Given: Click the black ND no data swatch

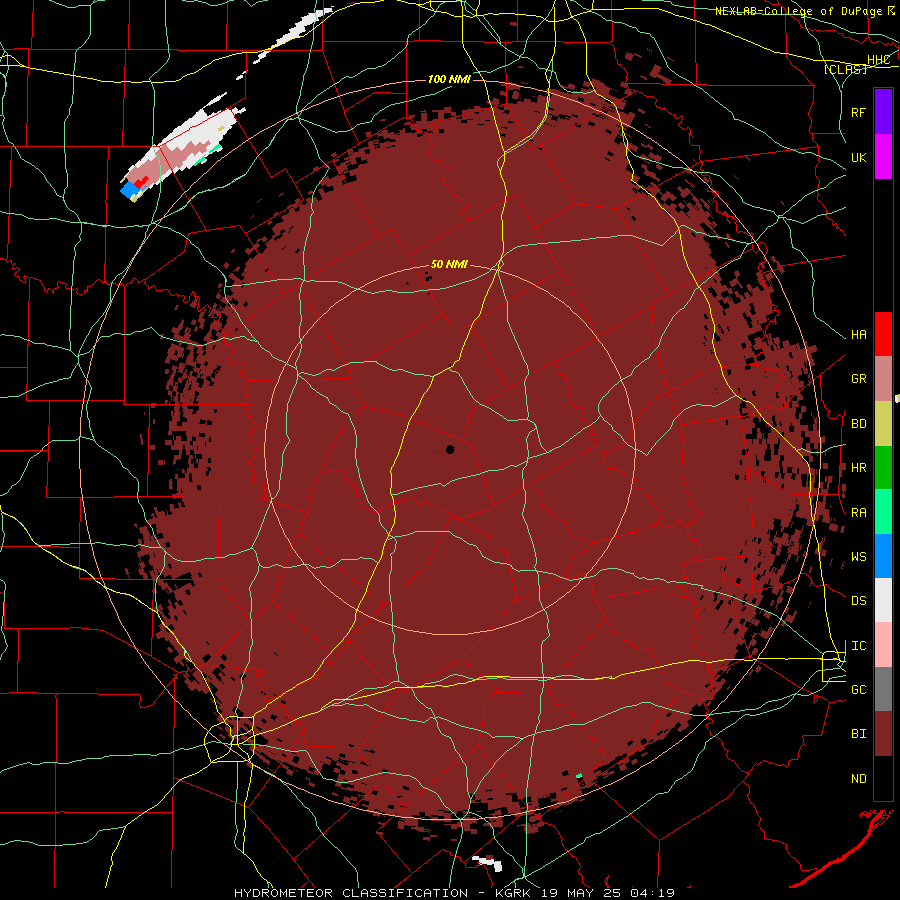Looking at the screenshot, I should pos(883,778).
